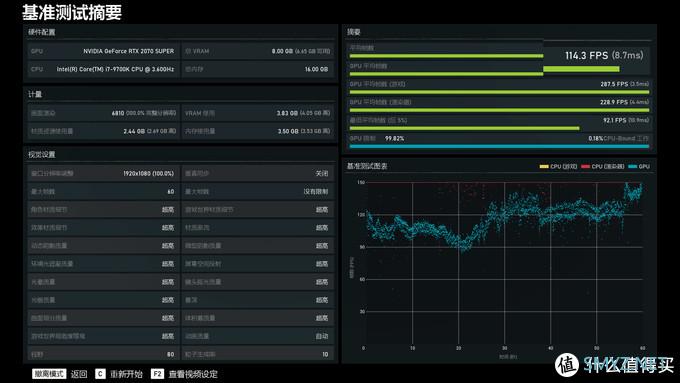Image resolution: width=680 pixels, height=383 pixels.
Task: Select the 基准测试摘要 page title
Action: tap(72, 13)
